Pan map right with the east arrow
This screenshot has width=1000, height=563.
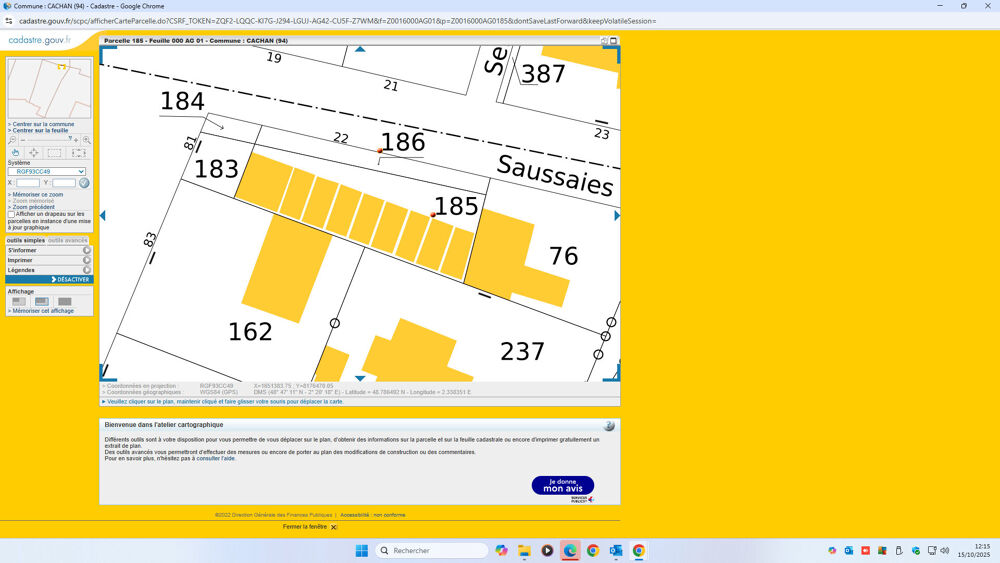[617, 215]
